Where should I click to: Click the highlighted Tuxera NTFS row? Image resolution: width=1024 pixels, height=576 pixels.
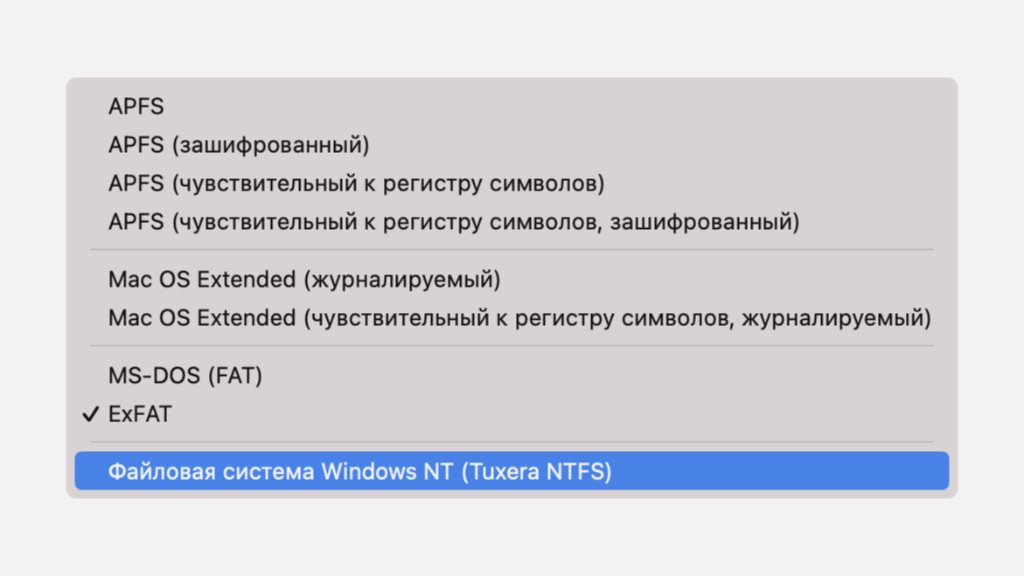[x=511, y=471]
